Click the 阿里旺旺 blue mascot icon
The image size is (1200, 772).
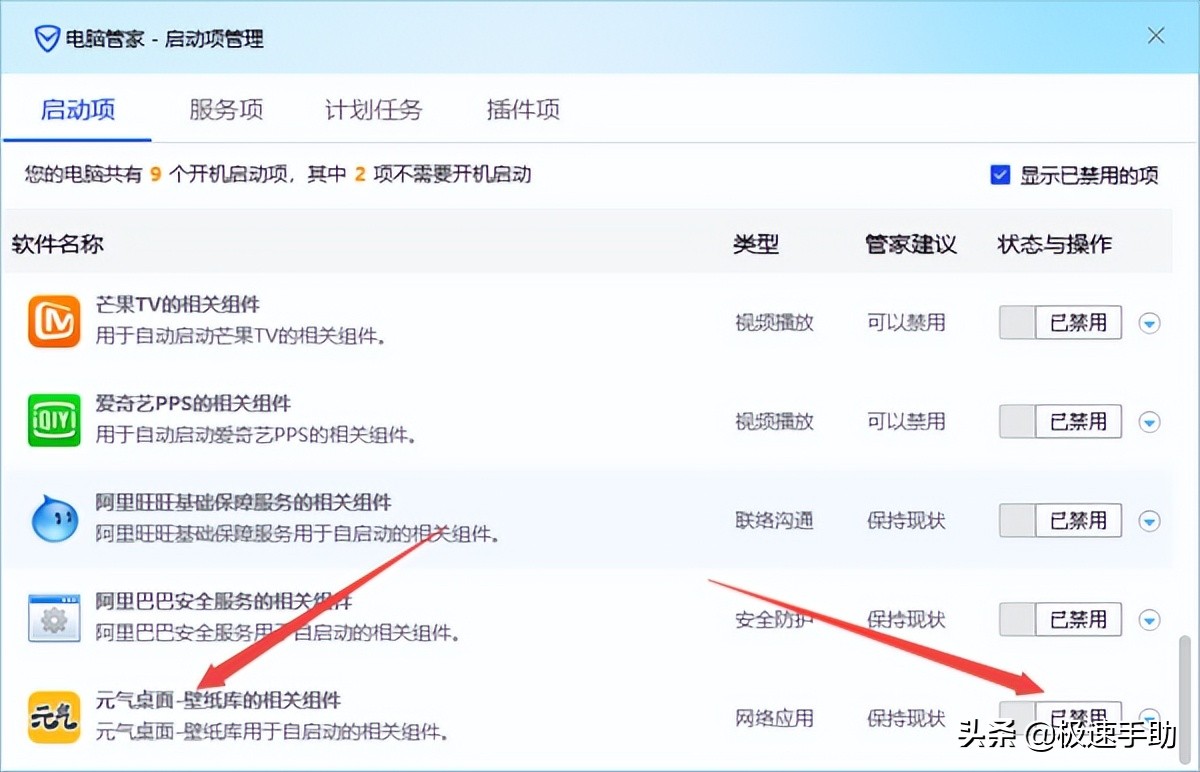click(54, 518)
